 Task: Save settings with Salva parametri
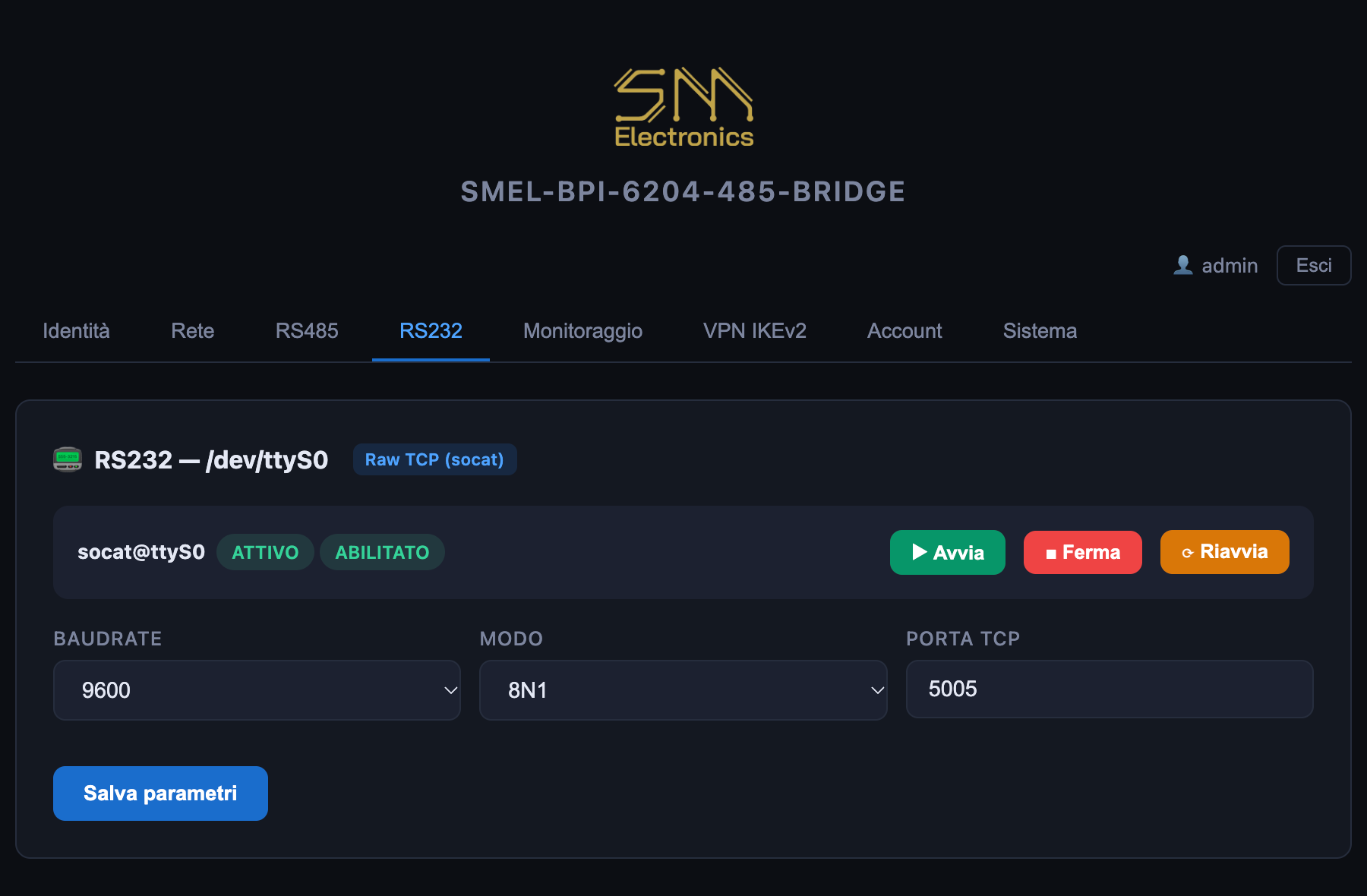pos(160,793)
